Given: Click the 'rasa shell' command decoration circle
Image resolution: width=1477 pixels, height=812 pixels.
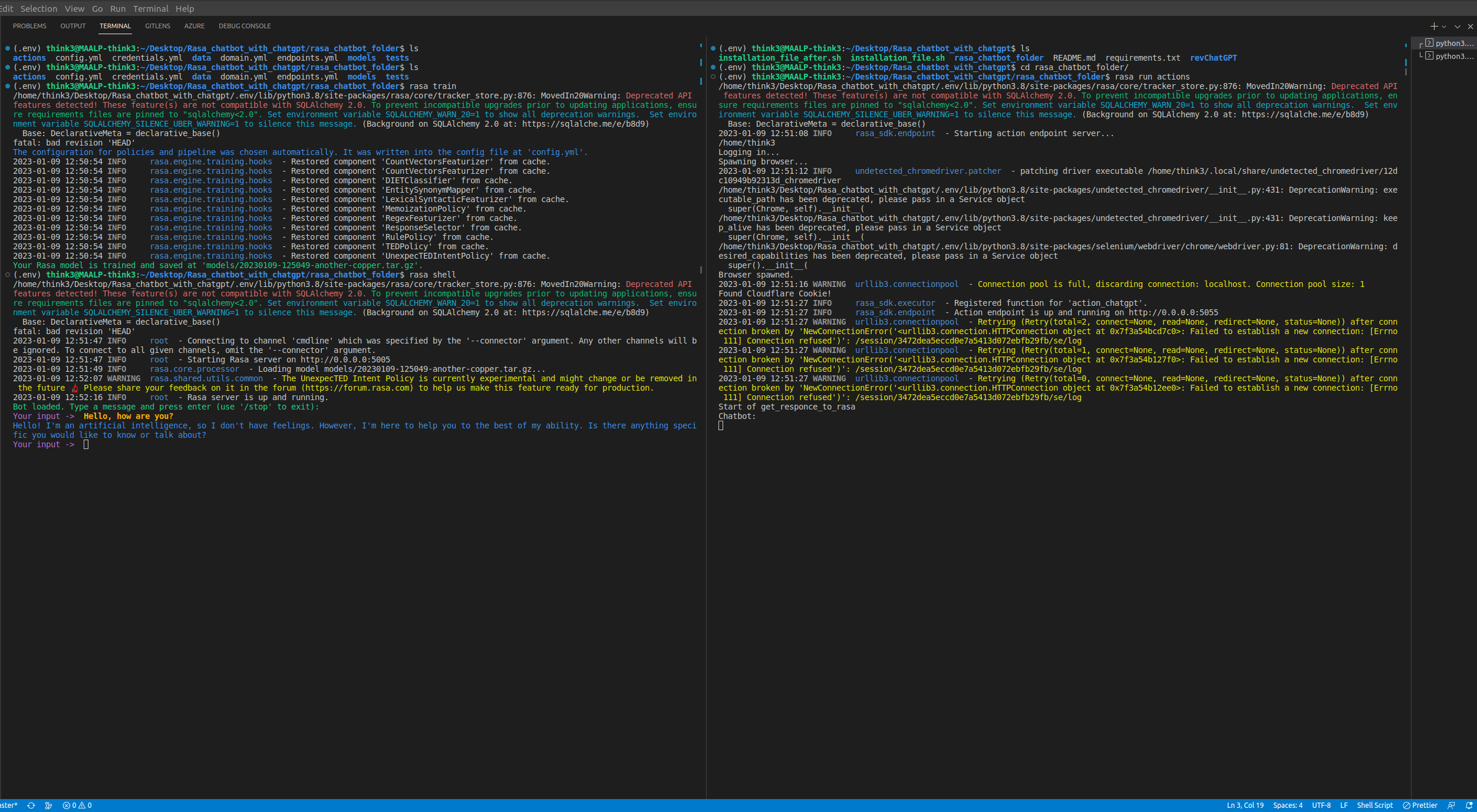Looking at the screenshot, I should (x=7, y=275).
